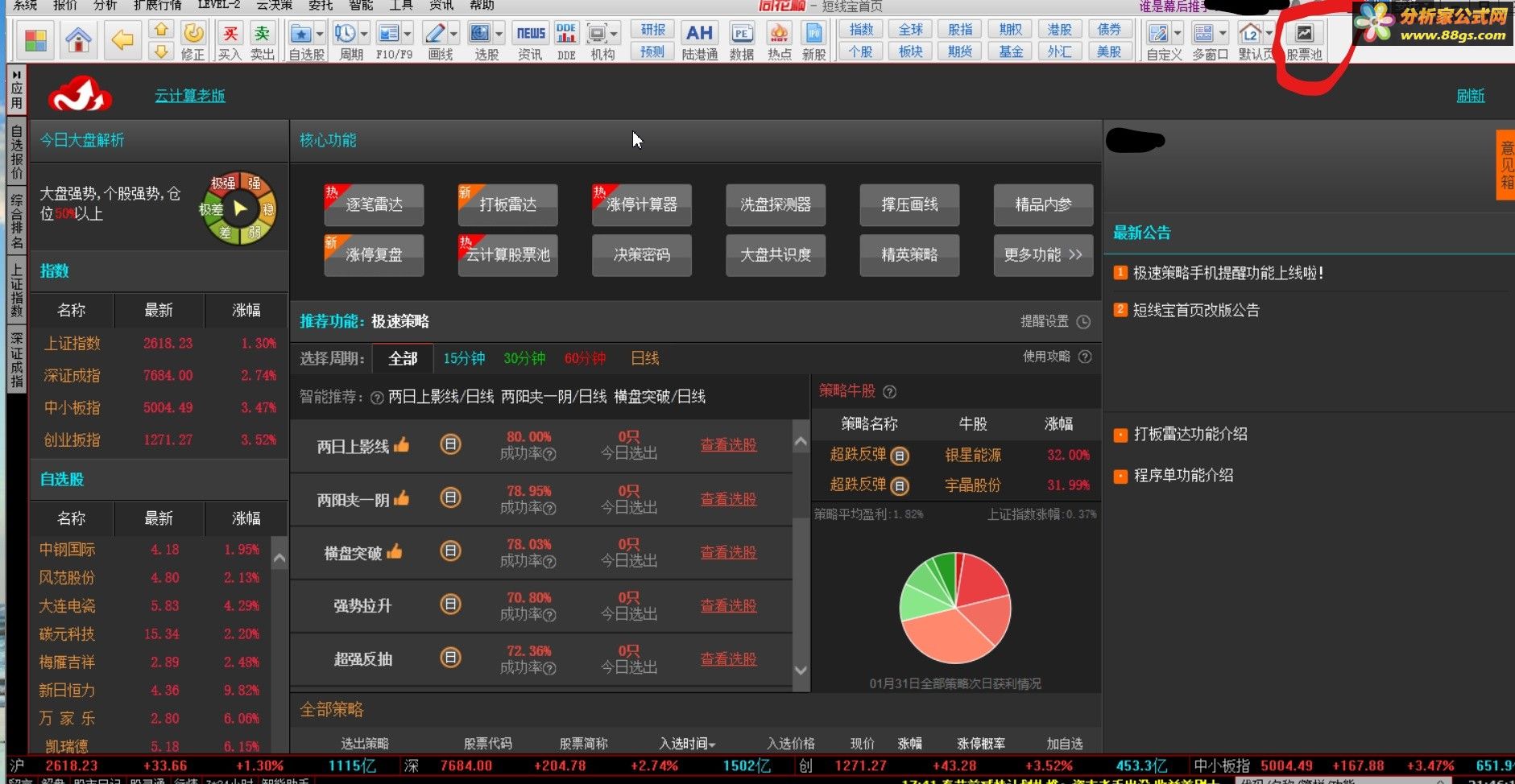Select the 画线 pencil drawing tool
This screenshot has width=1515, height=784.
[435, 34]
